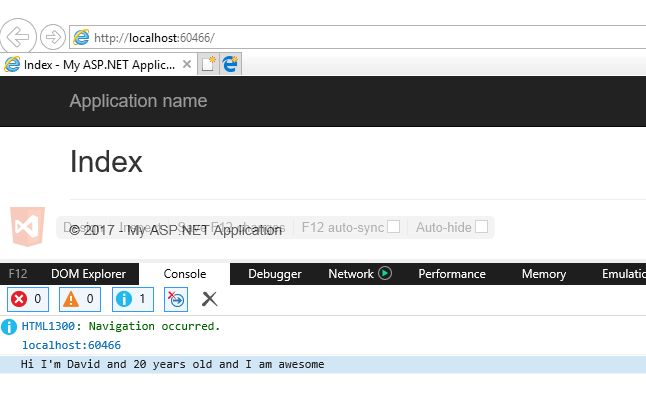This screenshot has height=402, width=646.
Task: Open the Memory tab
Action: coord(543,274)
